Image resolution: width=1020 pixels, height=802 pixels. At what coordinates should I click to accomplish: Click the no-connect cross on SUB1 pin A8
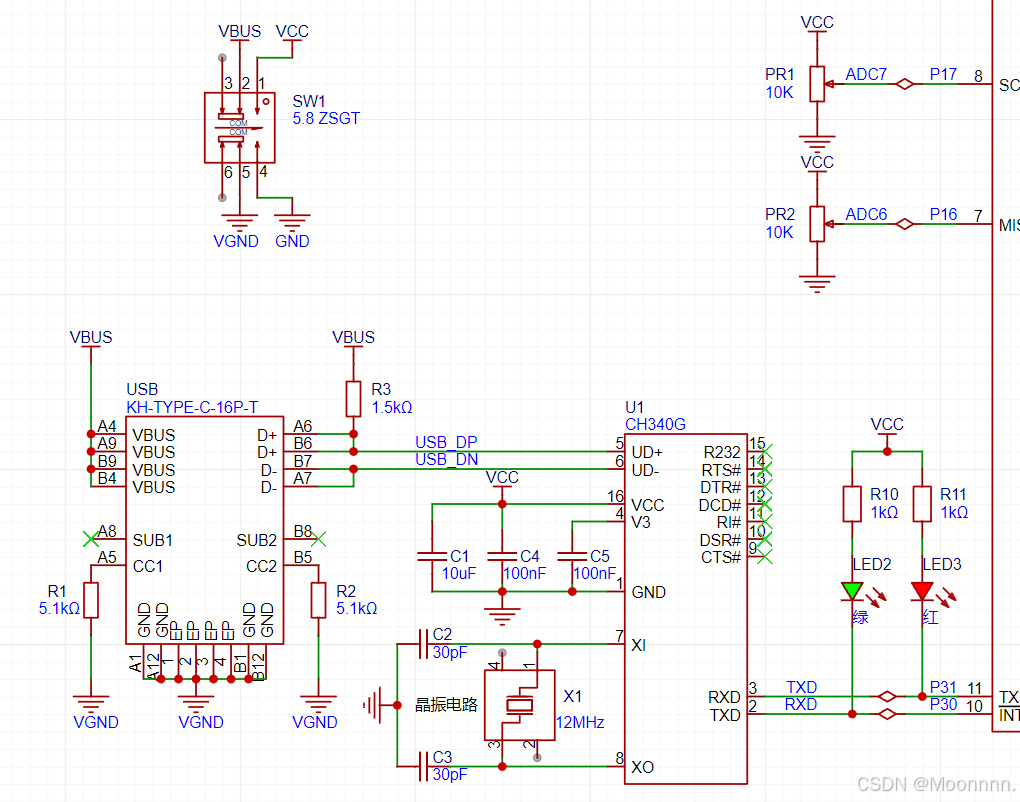91,539
